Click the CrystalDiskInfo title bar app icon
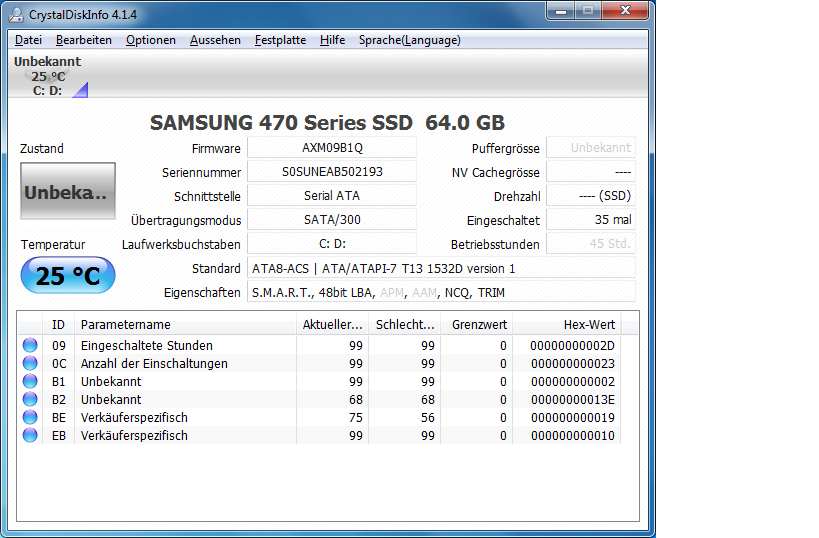This screenshot has width=819, height=538. pyautogui.click(x=16, y=15)
